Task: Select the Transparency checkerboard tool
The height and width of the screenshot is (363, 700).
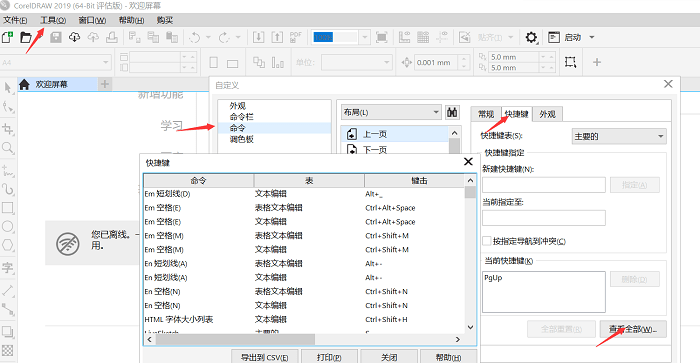Action: pos(8,350)
